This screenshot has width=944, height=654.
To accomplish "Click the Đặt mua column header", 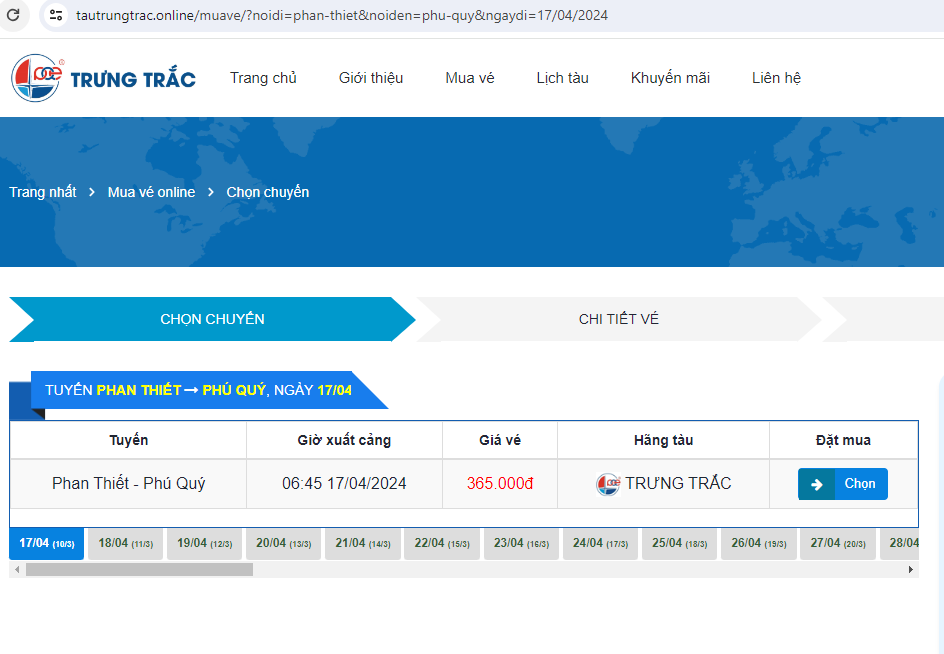I will pos(843,440).
